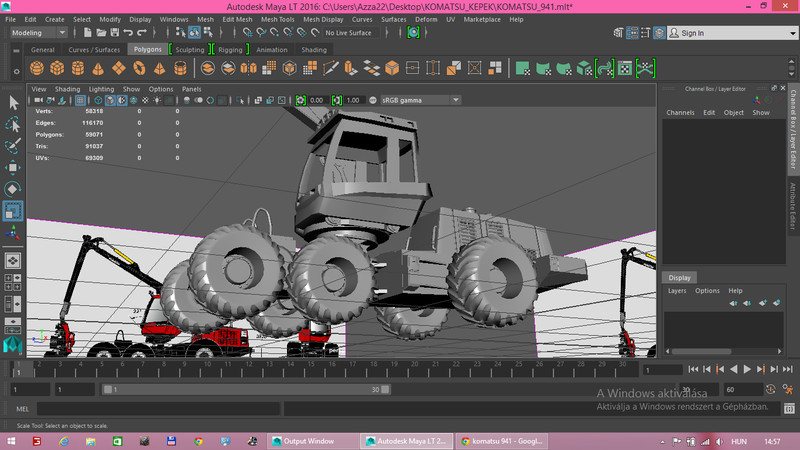This screenshot has width=800, height=450.
Task: Click frame 15 on the timeline
Action: pos(311,368)
